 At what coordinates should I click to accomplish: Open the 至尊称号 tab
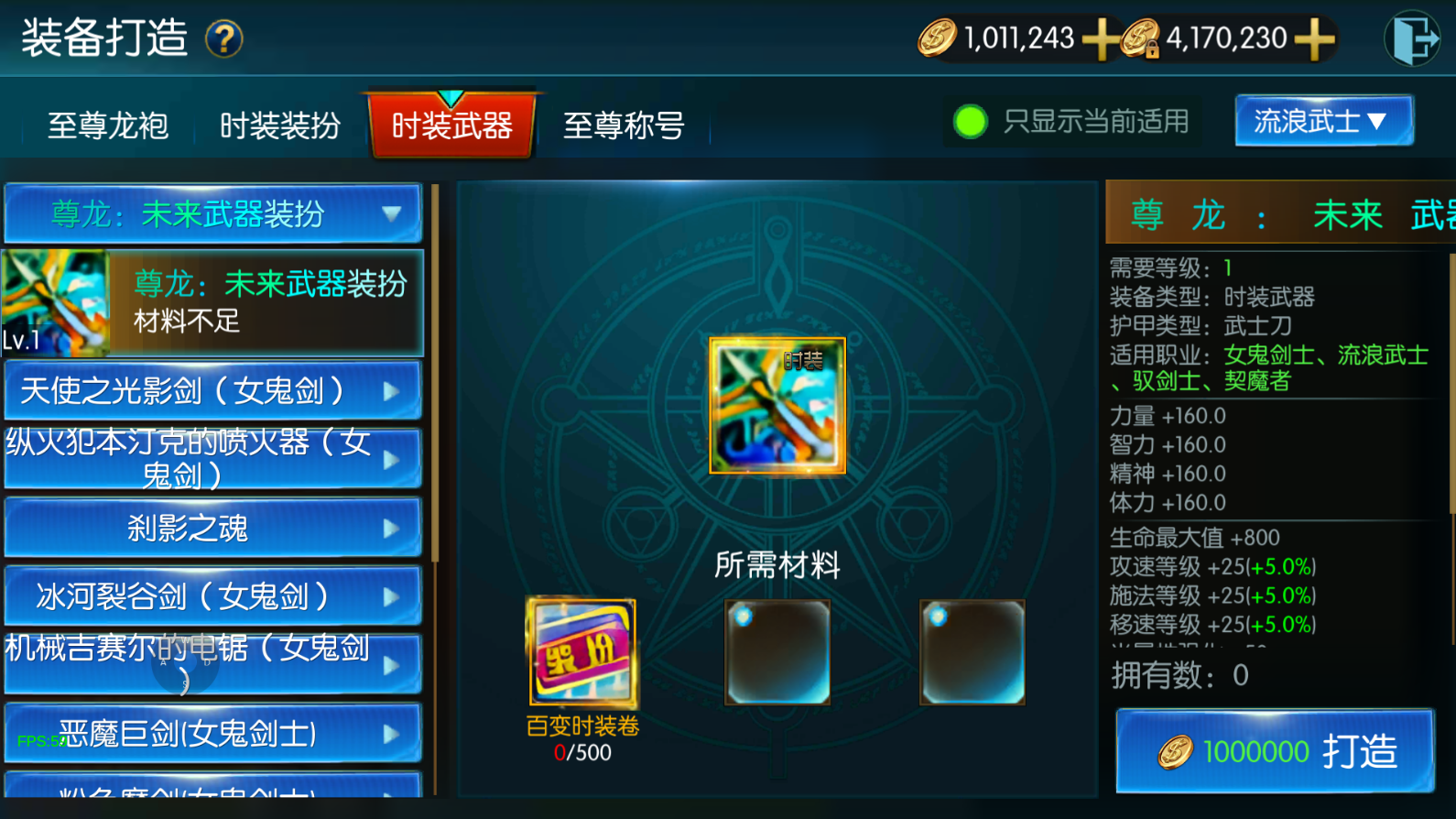[624, 126]
